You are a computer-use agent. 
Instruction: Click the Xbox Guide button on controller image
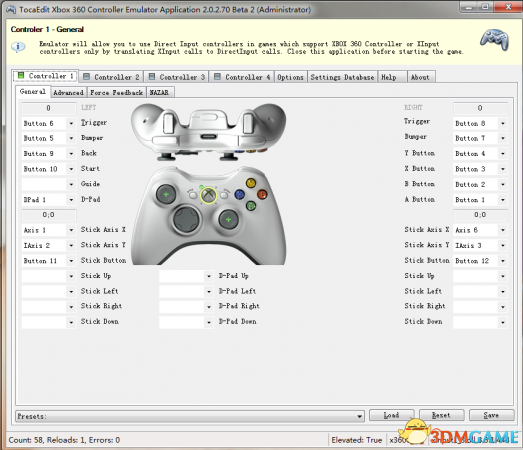click(x=208, y=195)
